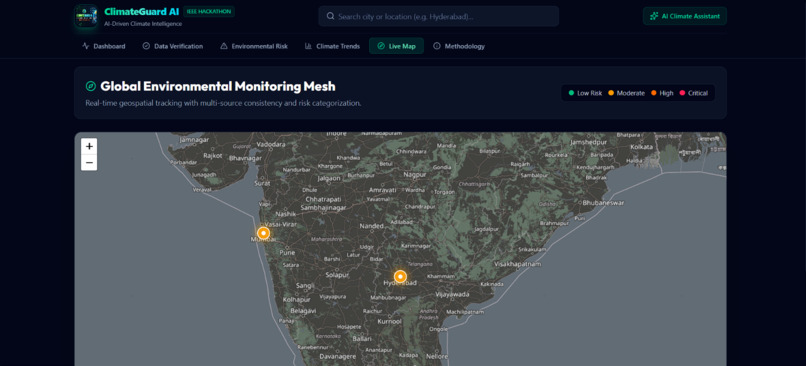The width and height of the screenshot is (806, 366).
Task: Open the AI Climate Assistant
Action: 685,16
